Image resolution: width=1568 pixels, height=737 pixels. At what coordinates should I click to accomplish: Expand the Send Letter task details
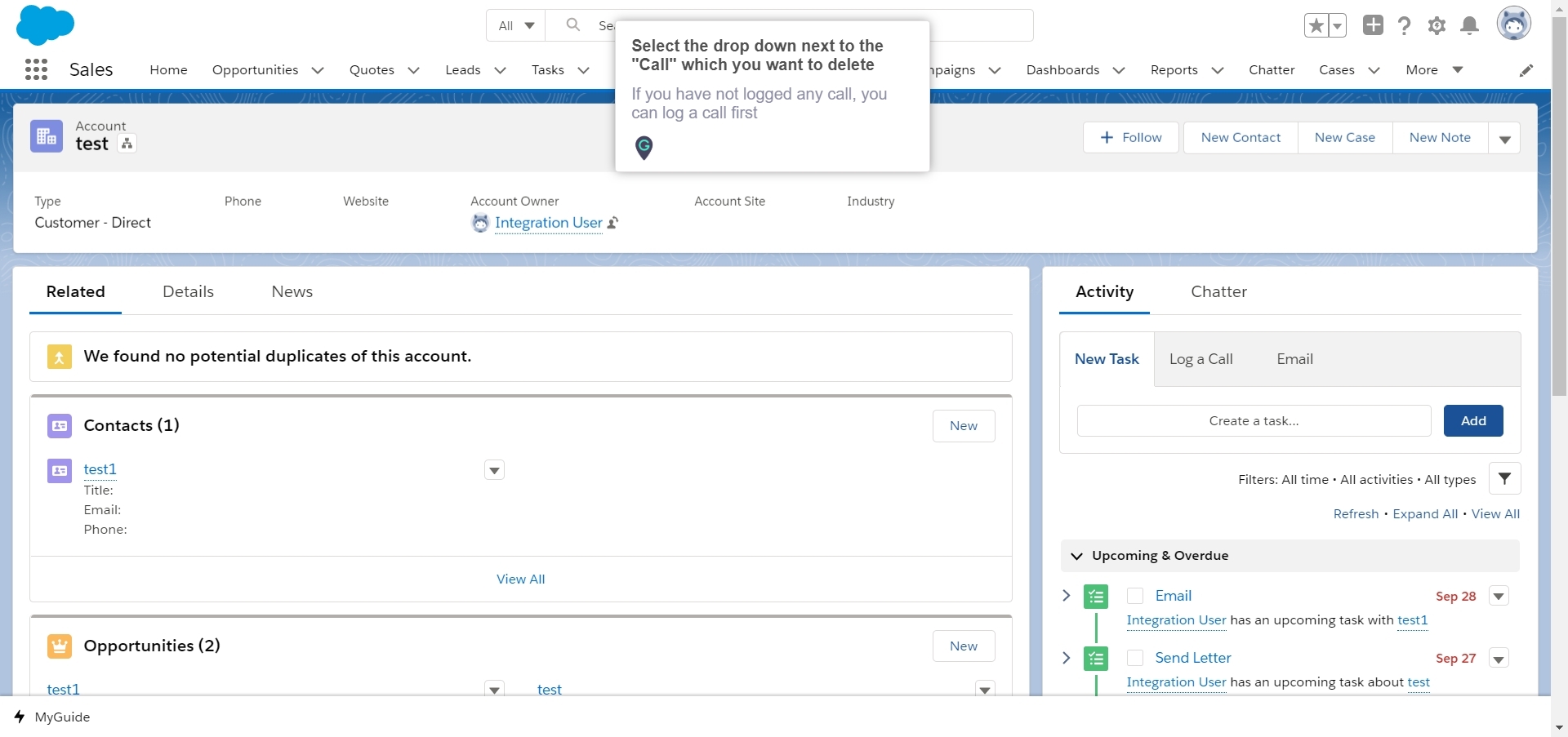click(x=1066, y=657)
